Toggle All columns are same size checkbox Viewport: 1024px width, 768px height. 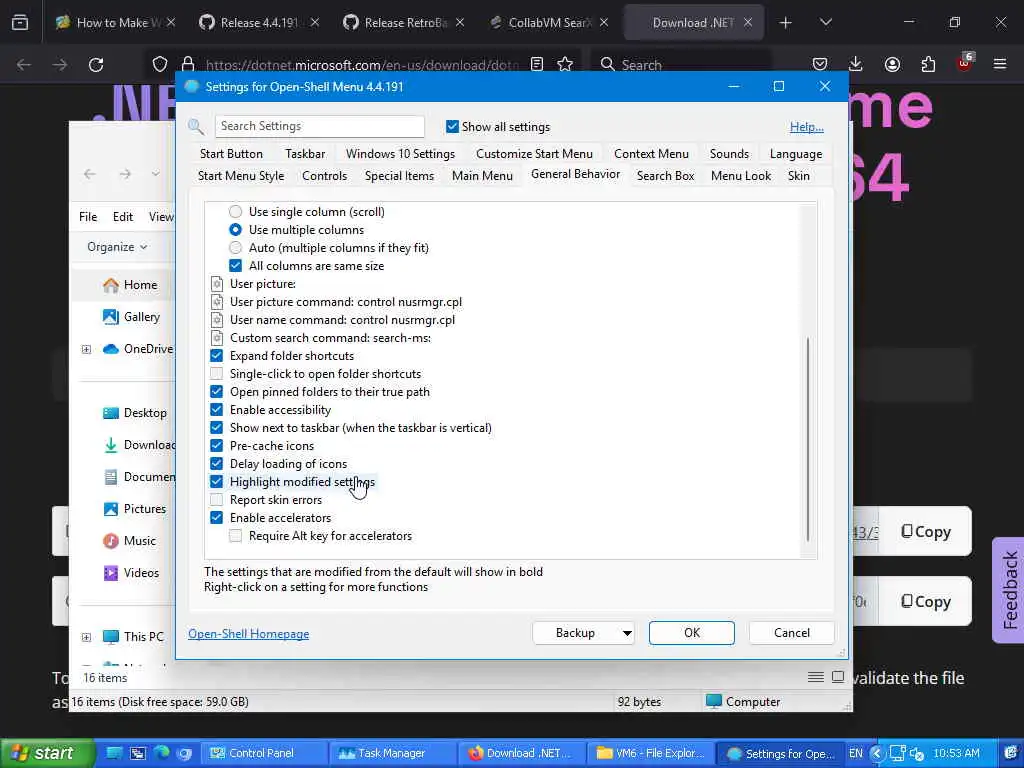(x=236, y=266)
